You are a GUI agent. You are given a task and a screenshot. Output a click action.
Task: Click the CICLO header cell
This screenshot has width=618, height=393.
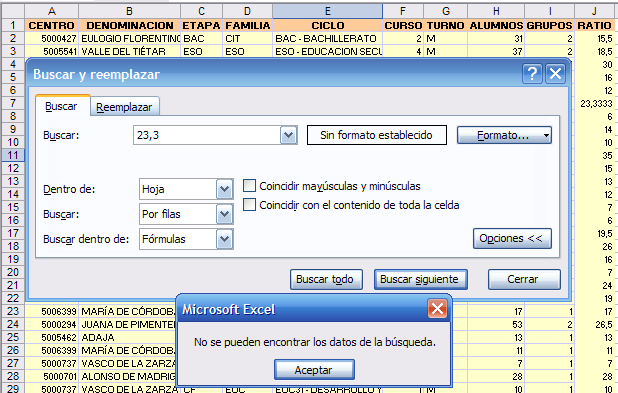coord(328,25)
